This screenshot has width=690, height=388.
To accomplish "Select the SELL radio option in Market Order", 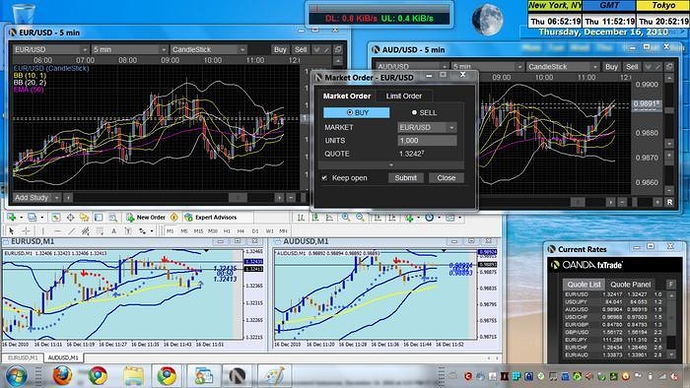I will (x=424, y=113).
